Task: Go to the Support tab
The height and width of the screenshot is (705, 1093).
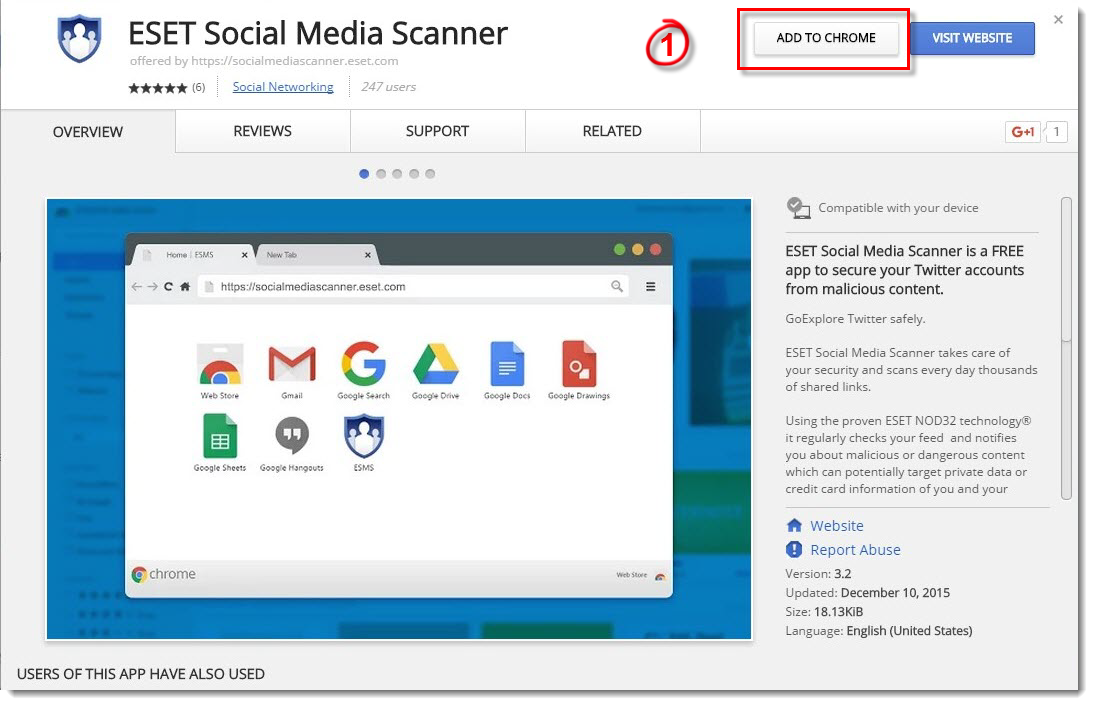Action: (438, 131)
